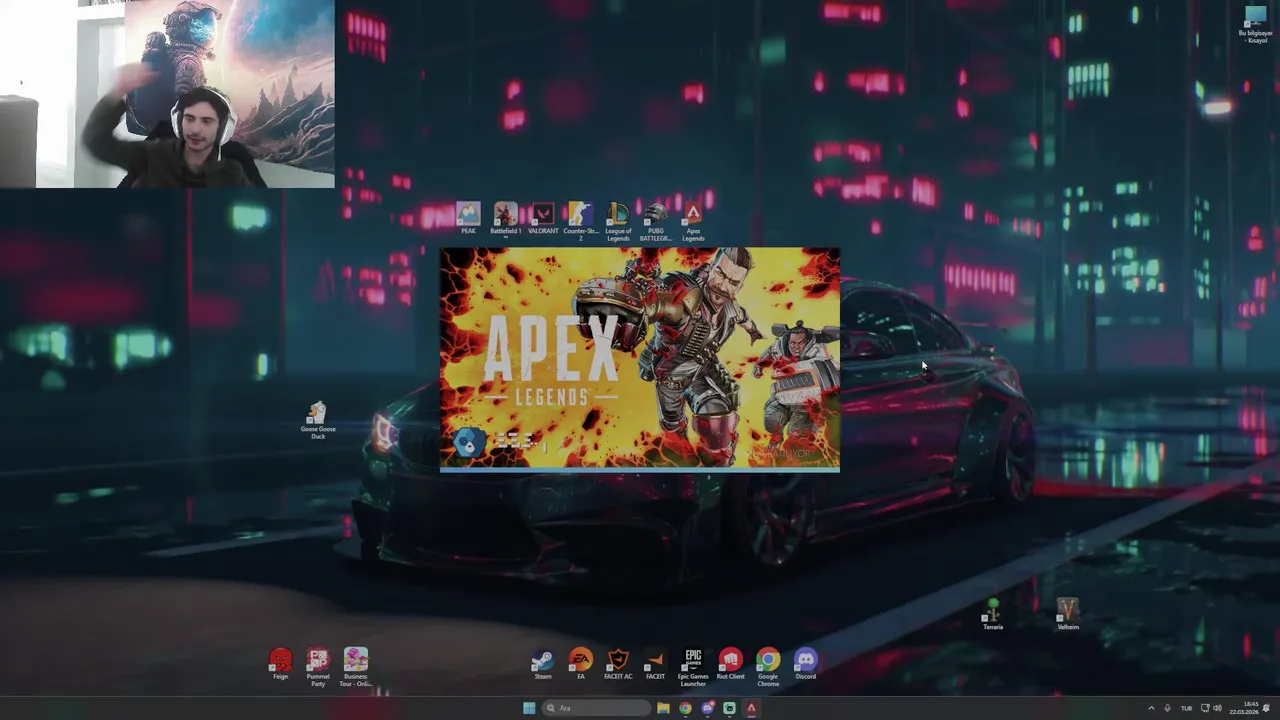Select the Bu bilgisayar desktop icon
The width and height of the screenshot is (1280, 720).
1254,24
